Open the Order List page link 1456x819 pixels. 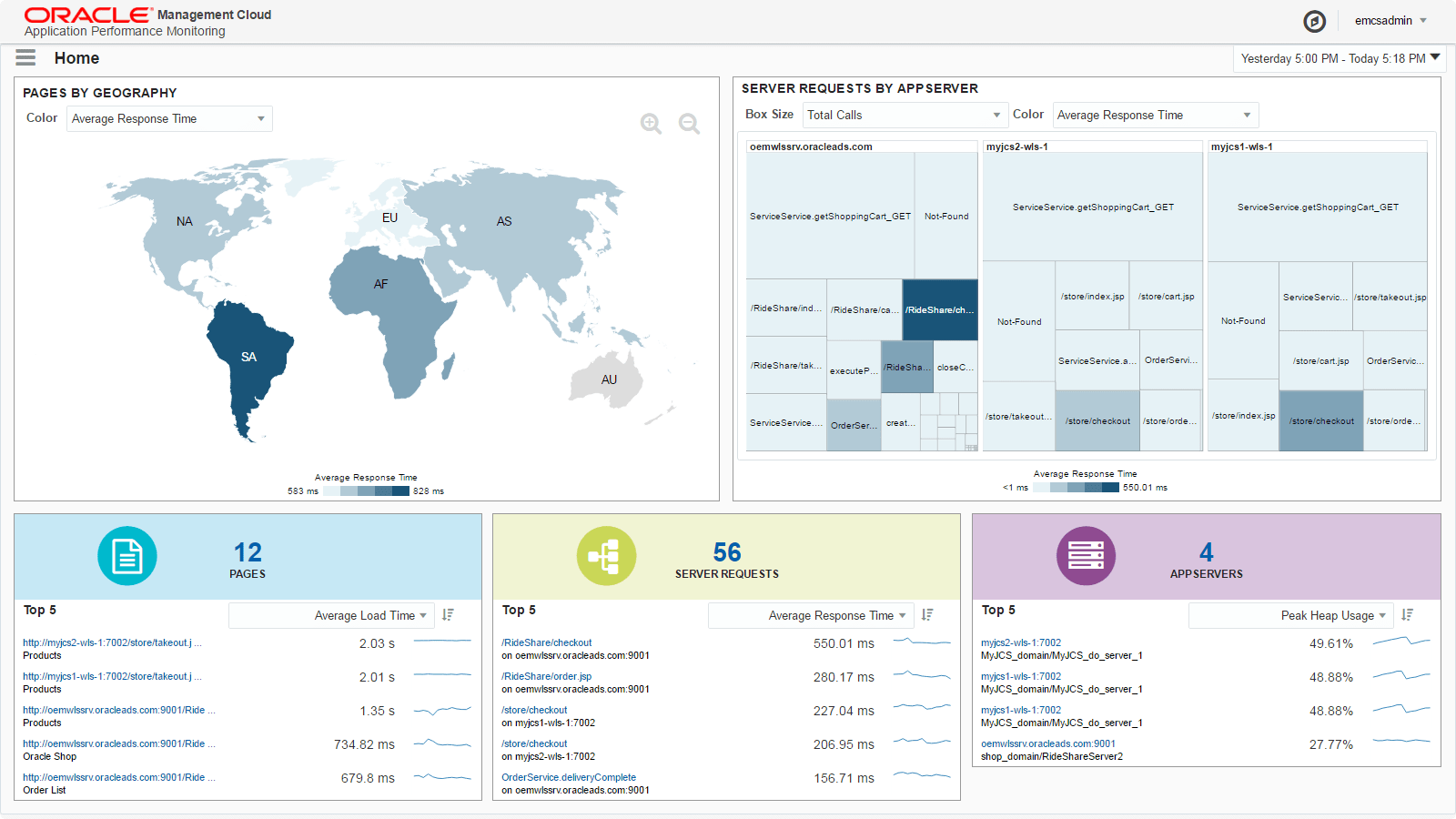pyautogui.click(x=118, y=777)
